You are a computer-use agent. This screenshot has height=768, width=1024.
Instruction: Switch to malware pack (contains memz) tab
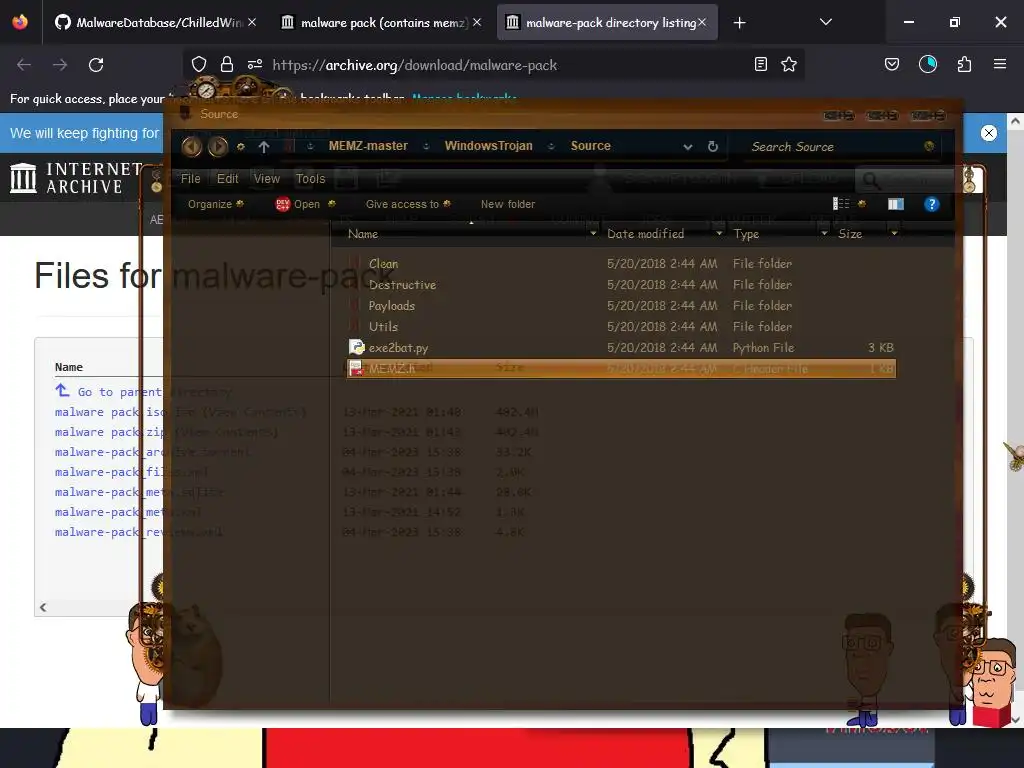coord(381,22)
